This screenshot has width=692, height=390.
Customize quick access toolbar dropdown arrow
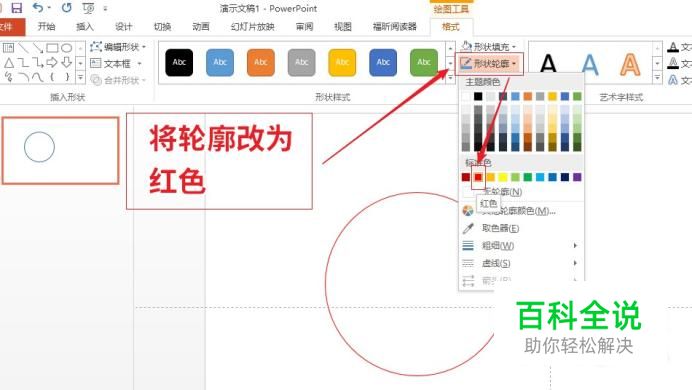(x=105, y=8)
